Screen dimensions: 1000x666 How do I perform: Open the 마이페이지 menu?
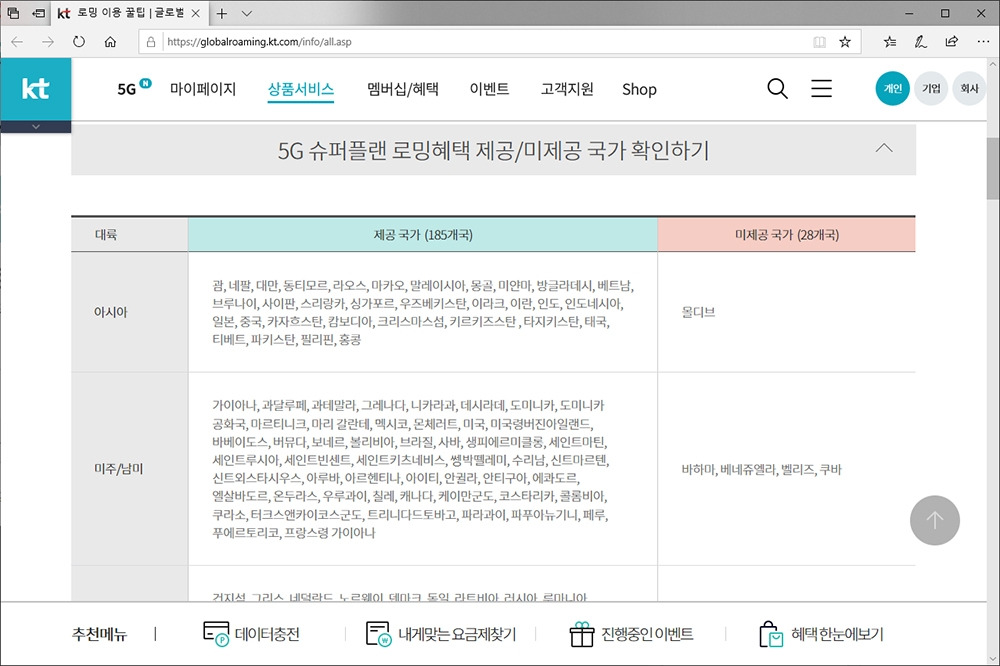tap(203, 89)
